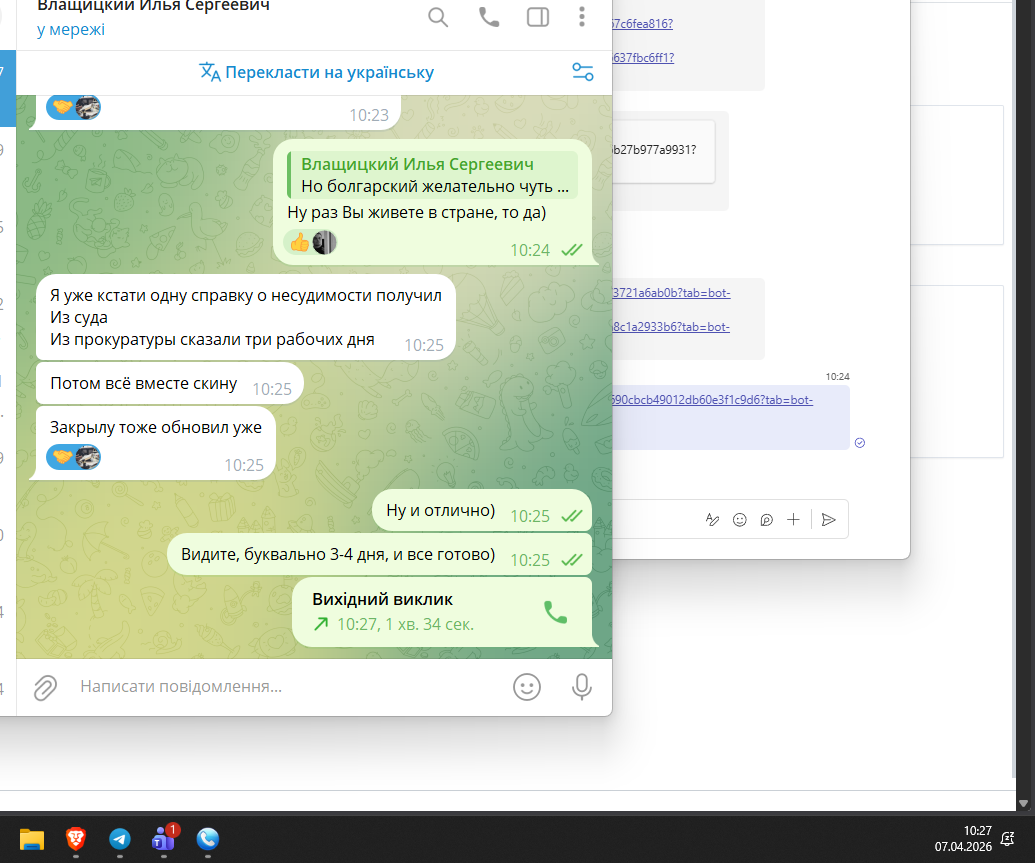
Task: Click handshake reaction under the 10:23 message
Action: 73,107
